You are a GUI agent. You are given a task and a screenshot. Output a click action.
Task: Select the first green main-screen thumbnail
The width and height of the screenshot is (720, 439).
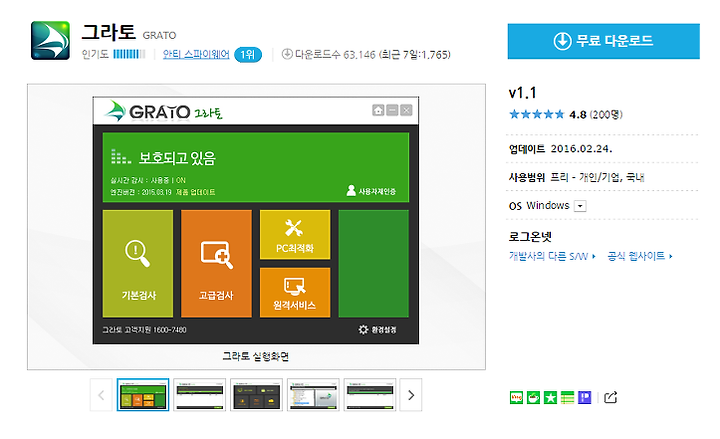(x=143, y=395)
